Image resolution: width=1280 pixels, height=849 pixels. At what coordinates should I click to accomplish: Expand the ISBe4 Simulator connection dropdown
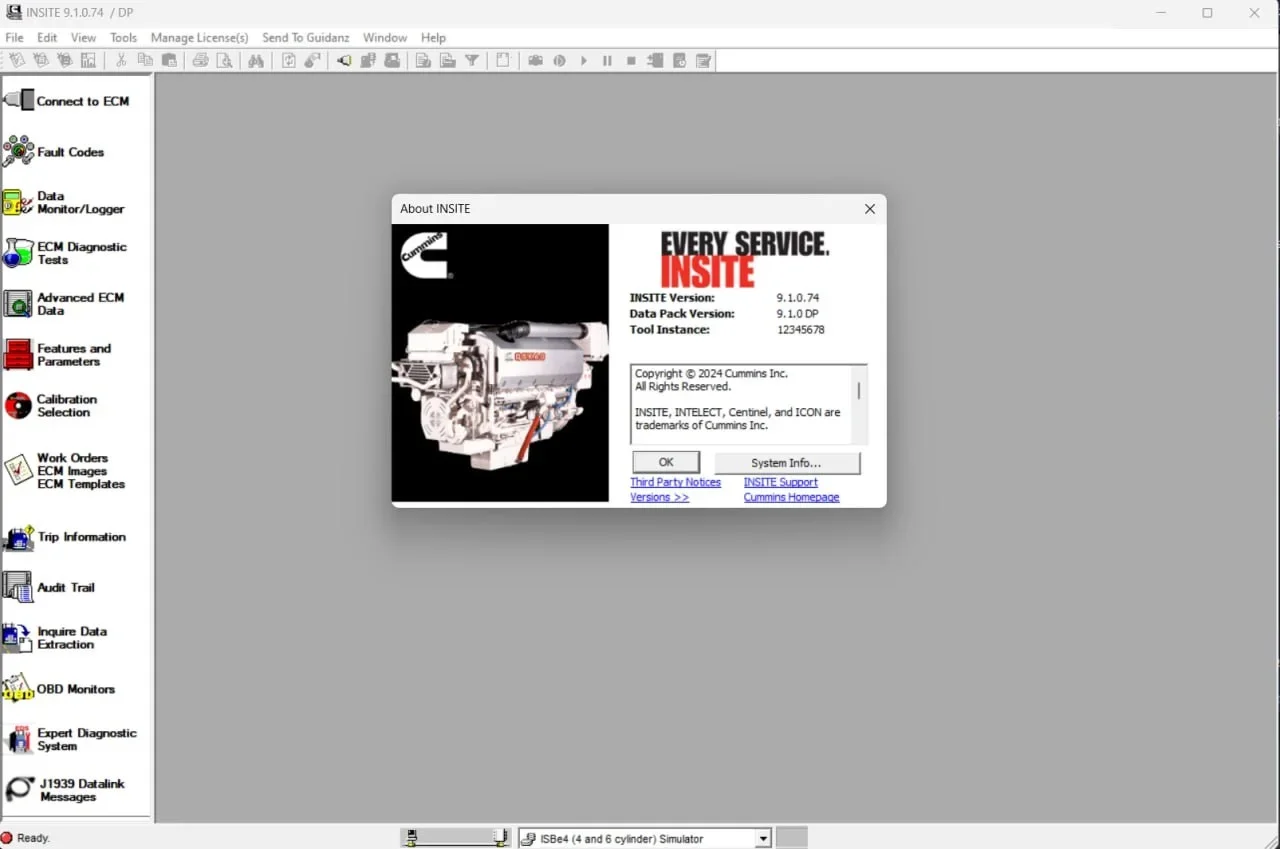763,839
